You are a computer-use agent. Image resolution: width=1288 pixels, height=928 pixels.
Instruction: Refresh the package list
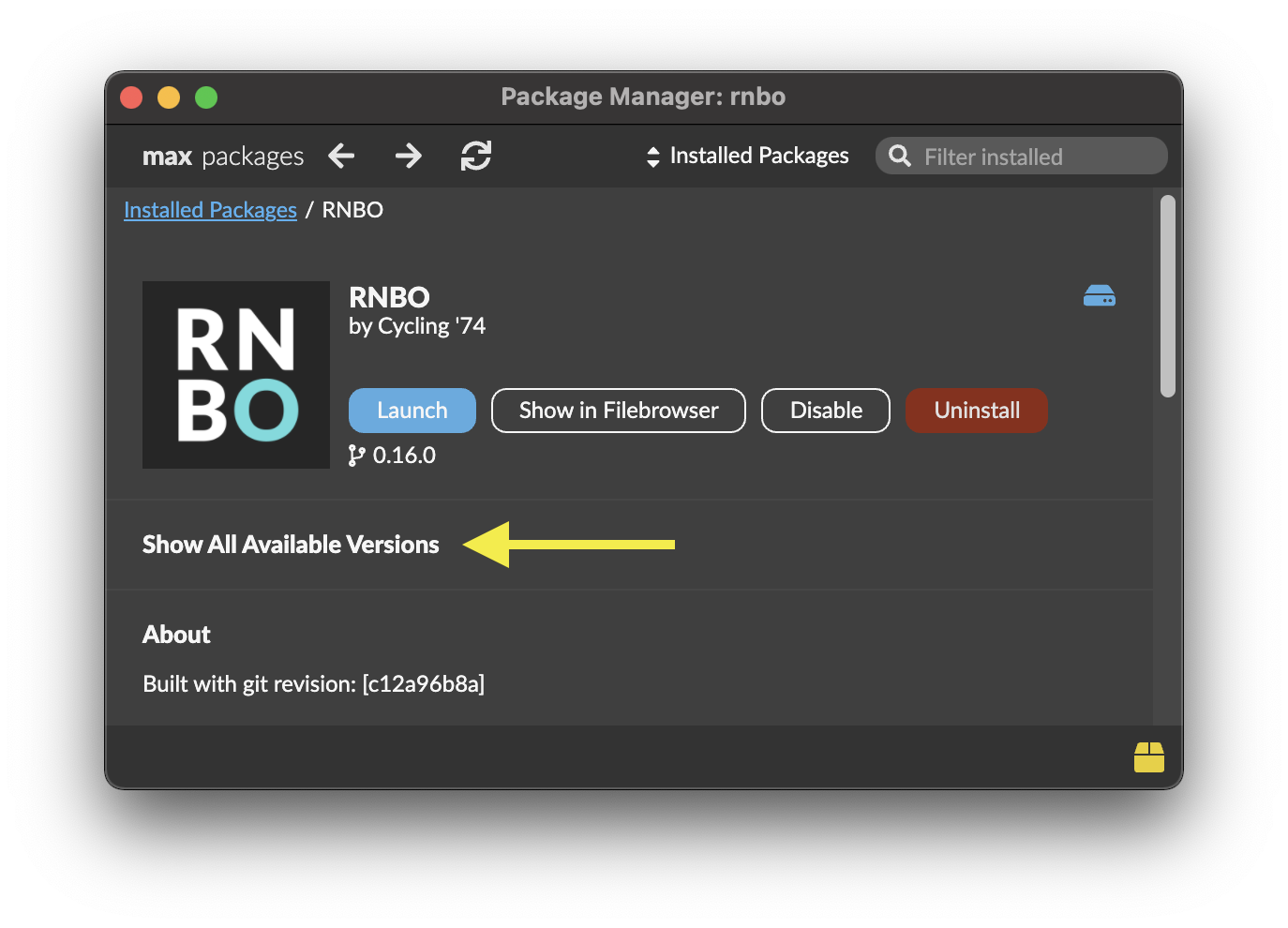click(476, 156)
